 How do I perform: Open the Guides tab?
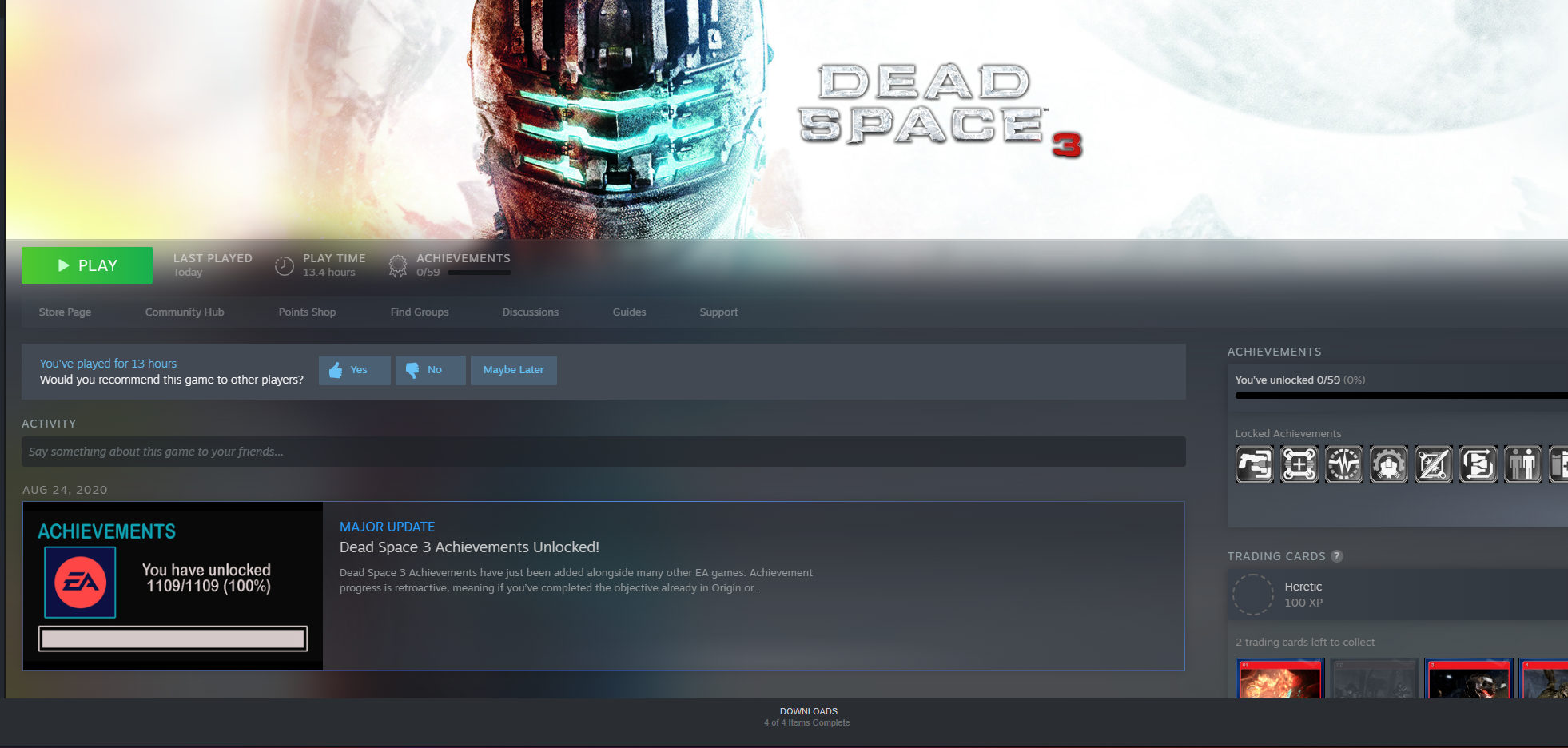pyautogui.click(x=629, y=312)
